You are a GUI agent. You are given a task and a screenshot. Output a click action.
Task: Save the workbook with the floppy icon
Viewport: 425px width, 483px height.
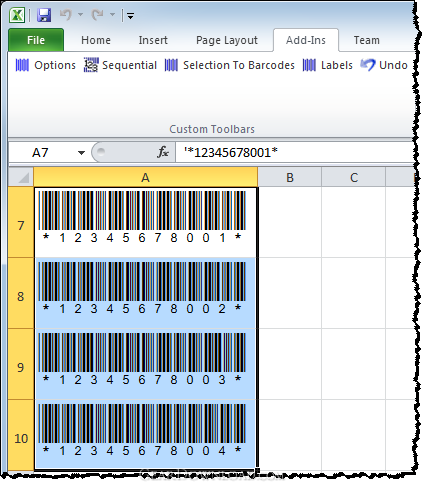(x=44, y=15)
